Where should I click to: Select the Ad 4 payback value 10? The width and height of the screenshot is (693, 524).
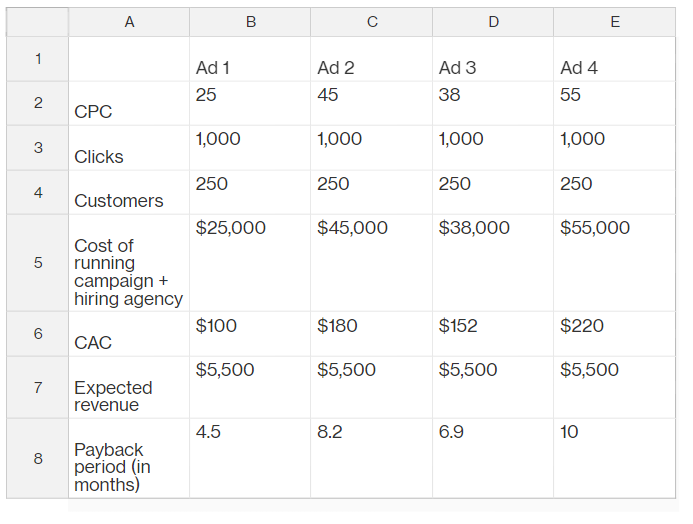(x=615, y=458)
